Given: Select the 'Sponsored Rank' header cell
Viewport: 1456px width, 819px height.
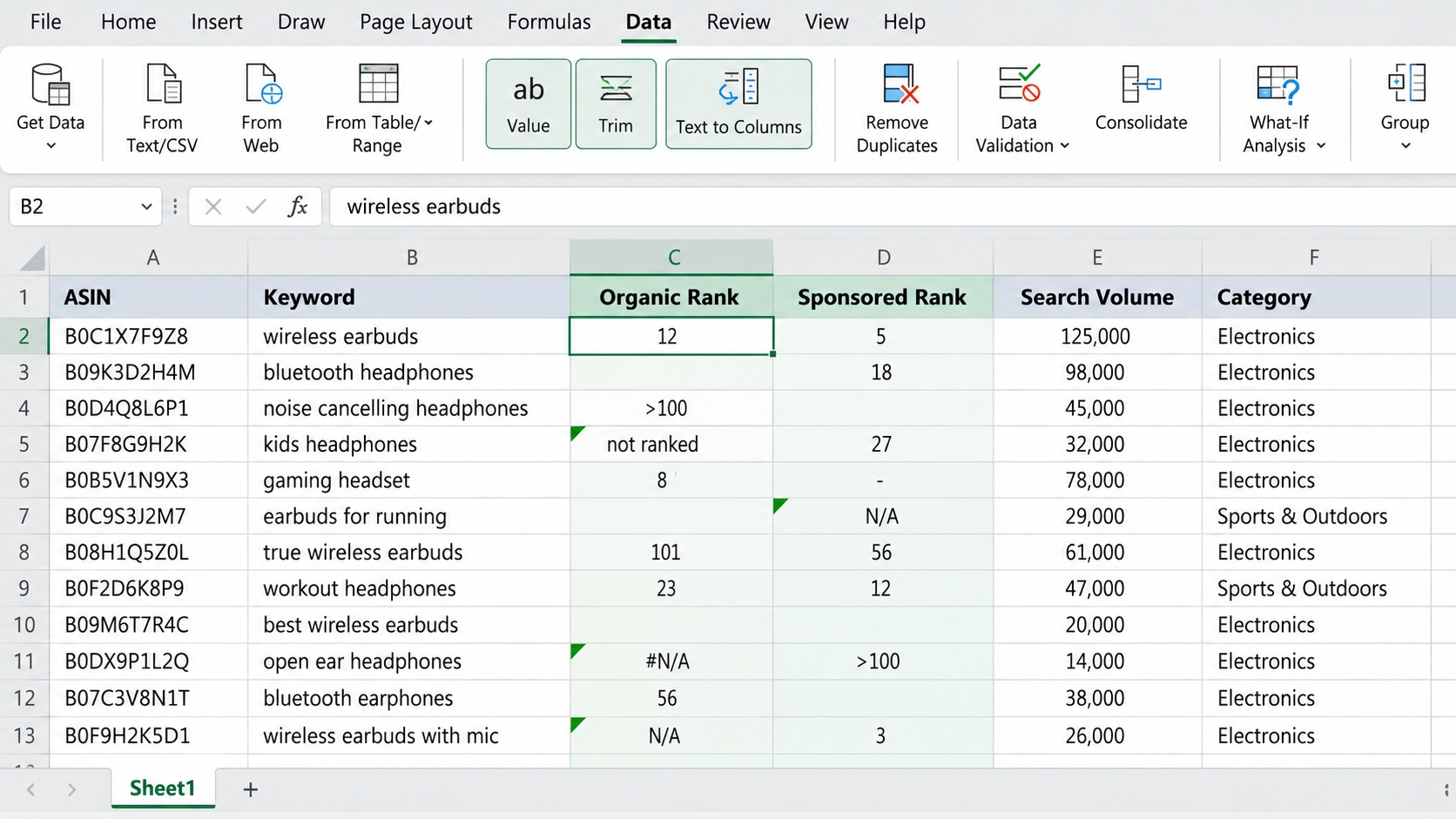Looking at the screenshot, I should [x=883, y=297].
